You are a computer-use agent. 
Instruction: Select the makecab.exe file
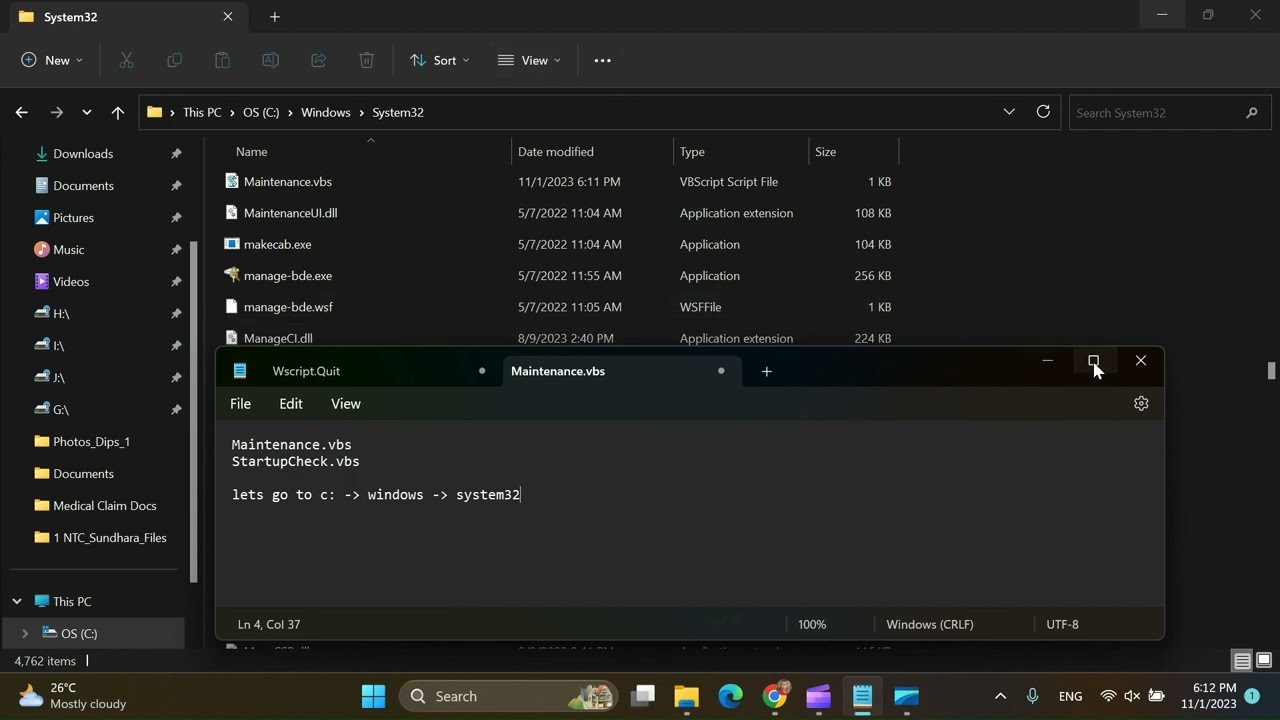(x=278, y=244)
